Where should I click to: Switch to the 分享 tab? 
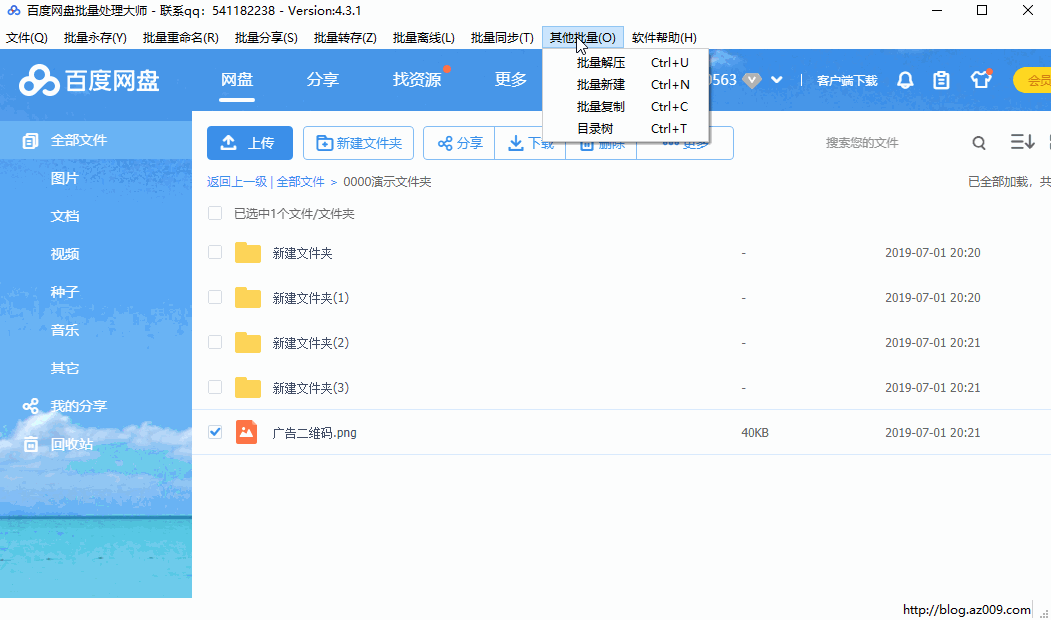[323, 80]
